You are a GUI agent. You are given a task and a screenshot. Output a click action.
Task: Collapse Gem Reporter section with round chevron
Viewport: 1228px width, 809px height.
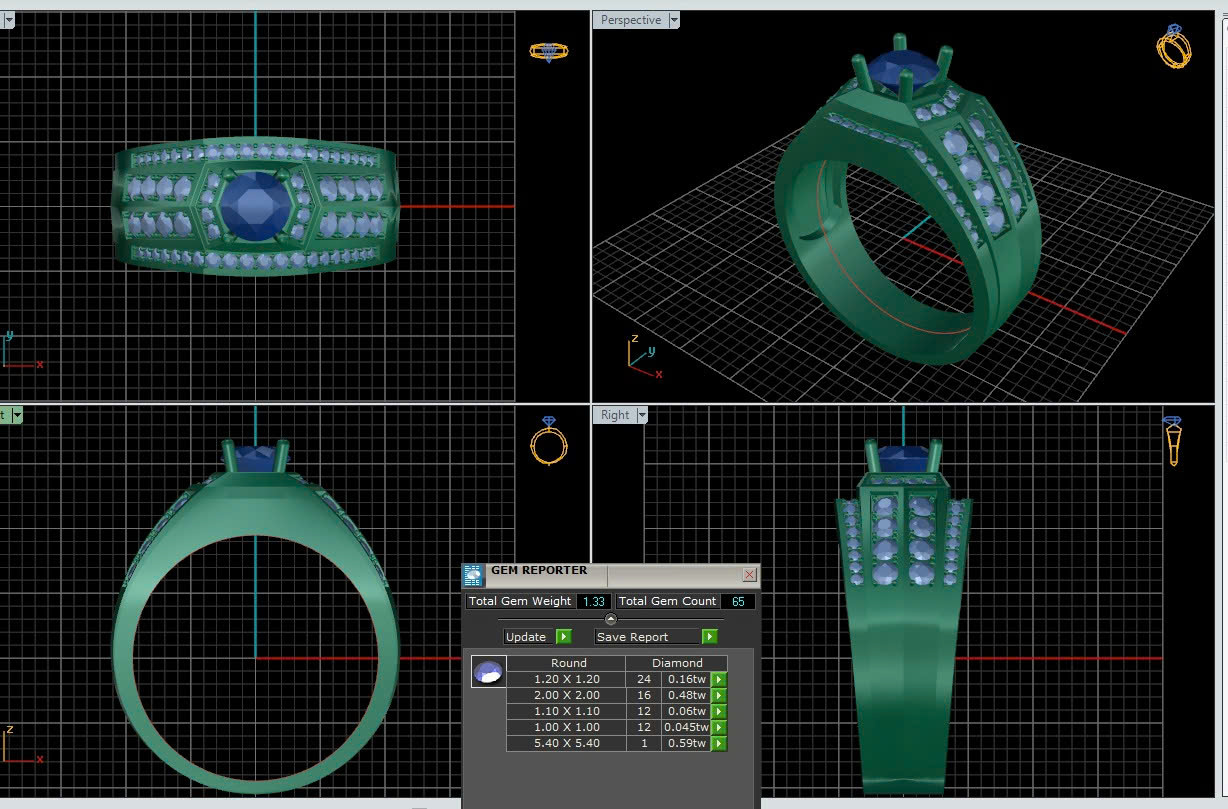611,619
